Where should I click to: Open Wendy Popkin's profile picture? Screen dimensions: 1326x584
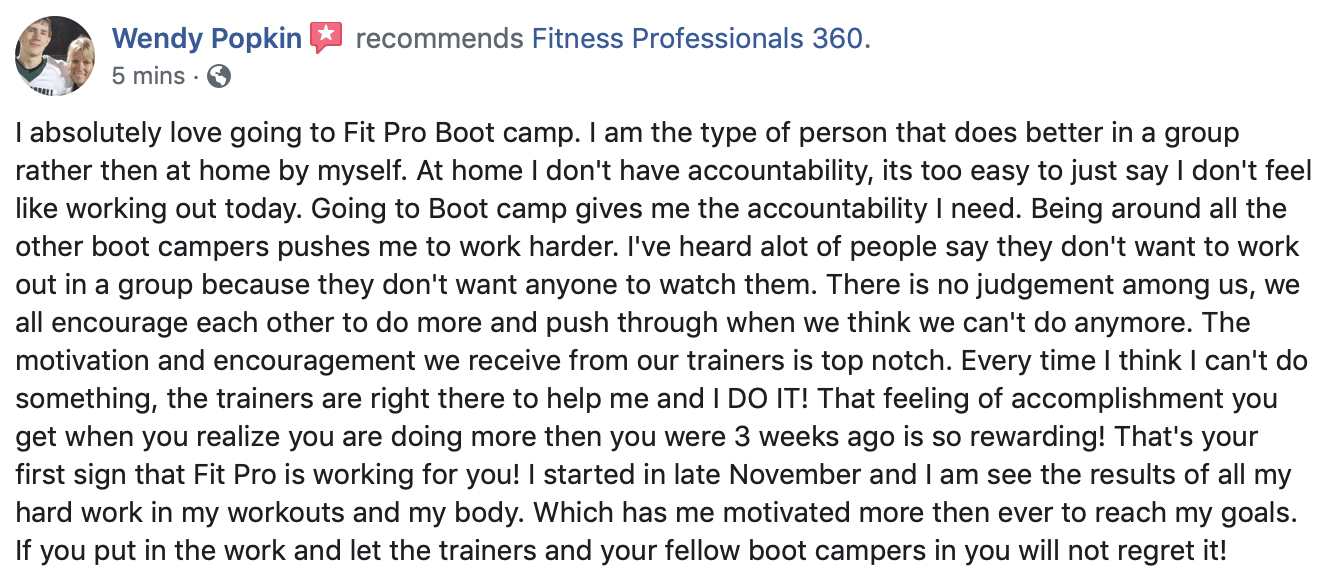click(55, 56)
